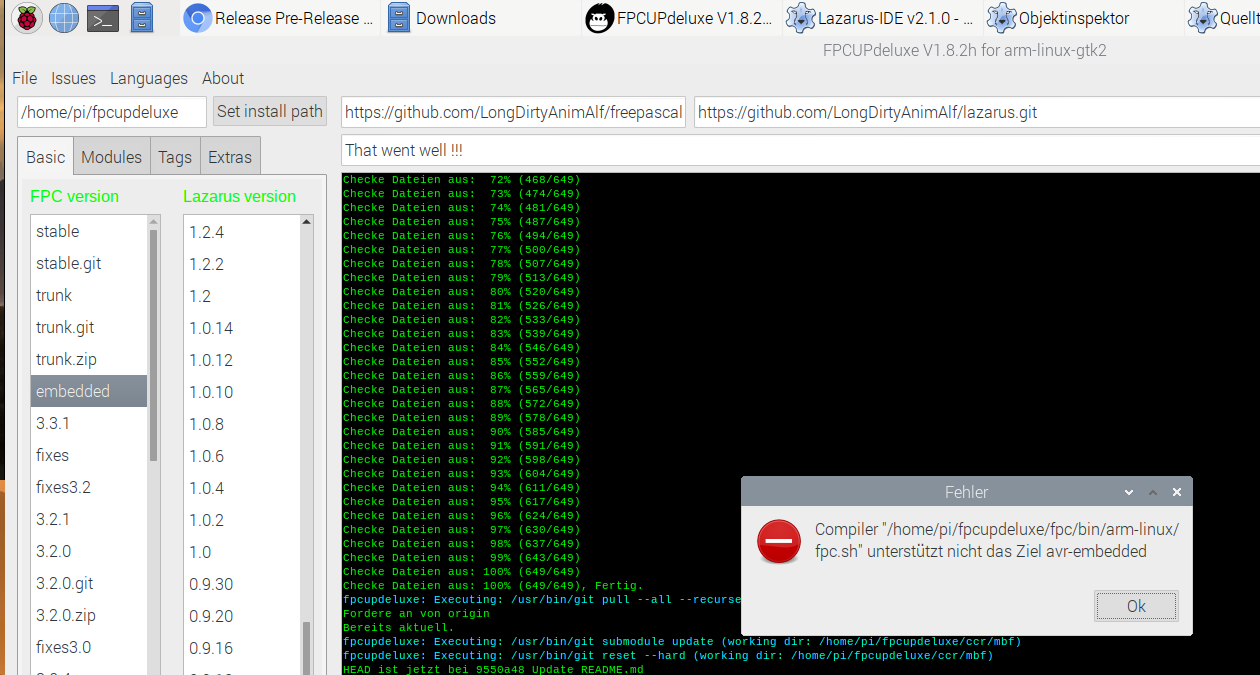Select '3.2.1' in FPC version list
Image resolution: width=1260 pixels, height=675 pixels.
(89, 519)
